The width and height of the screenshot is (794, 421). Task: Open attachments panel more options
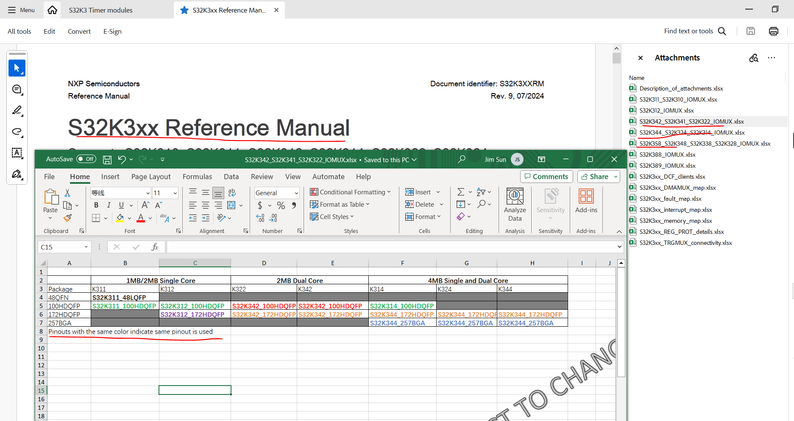pyautogui.click(x=771, y=58)
